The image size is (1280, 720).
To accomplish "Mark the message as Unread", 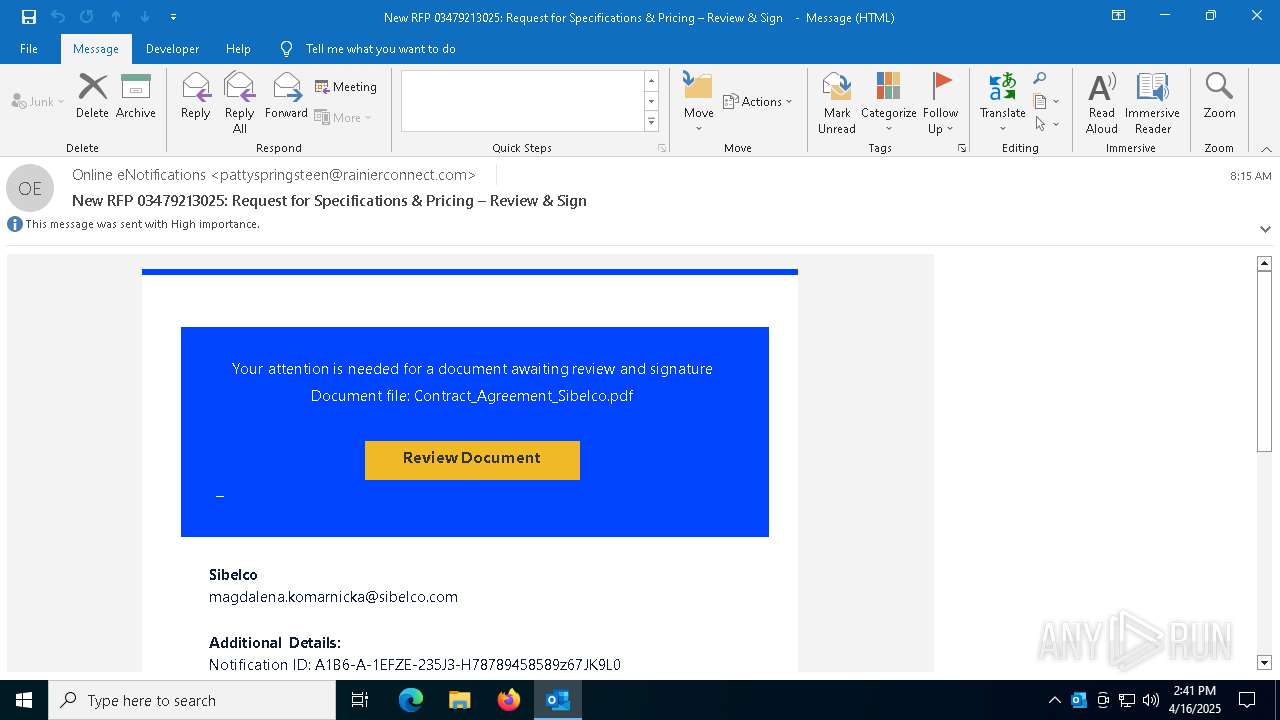I will tap(837, 102).
